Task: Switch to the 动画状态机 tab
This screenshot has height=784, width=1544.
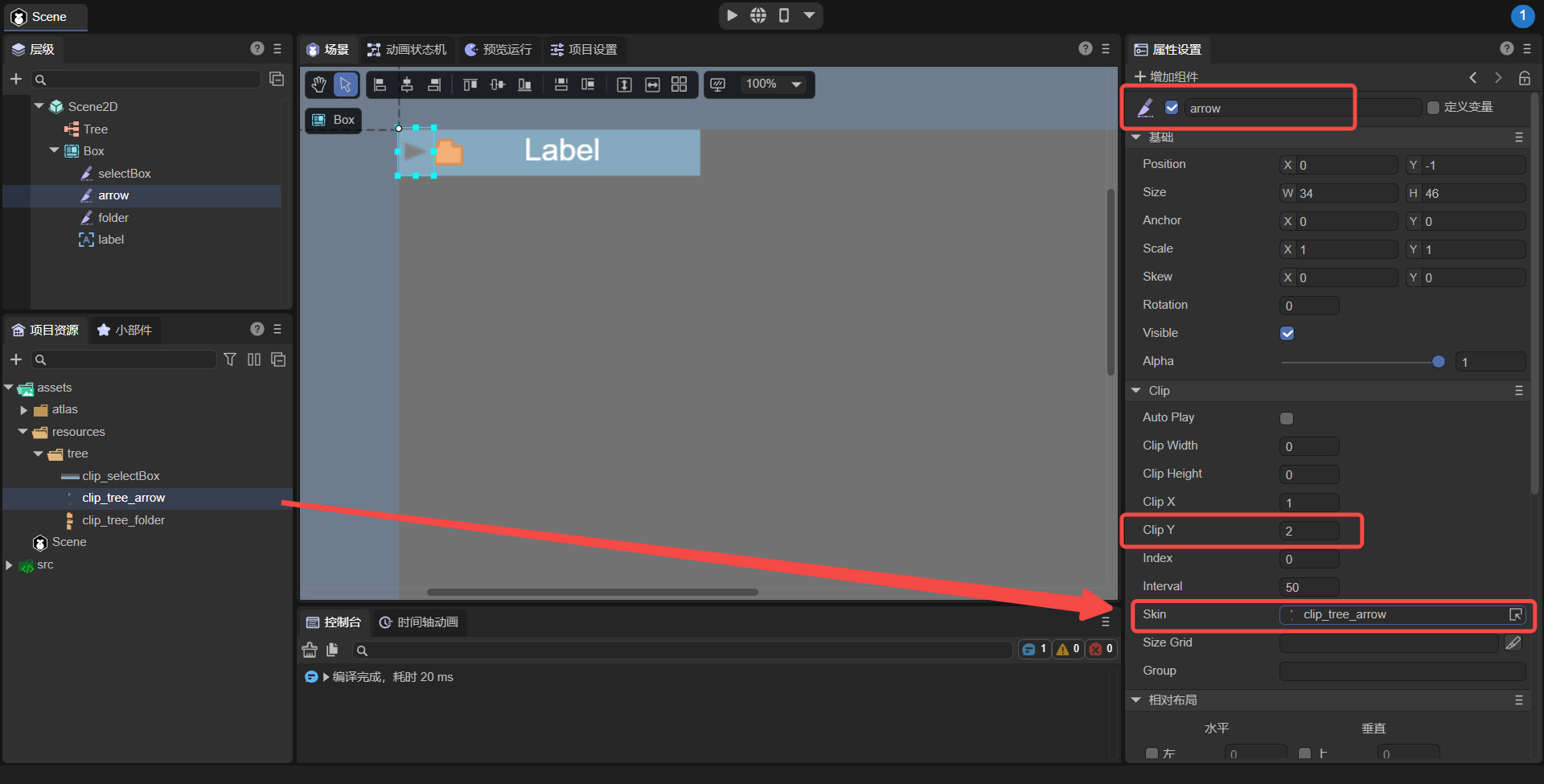Action: [x=407, y=50]
